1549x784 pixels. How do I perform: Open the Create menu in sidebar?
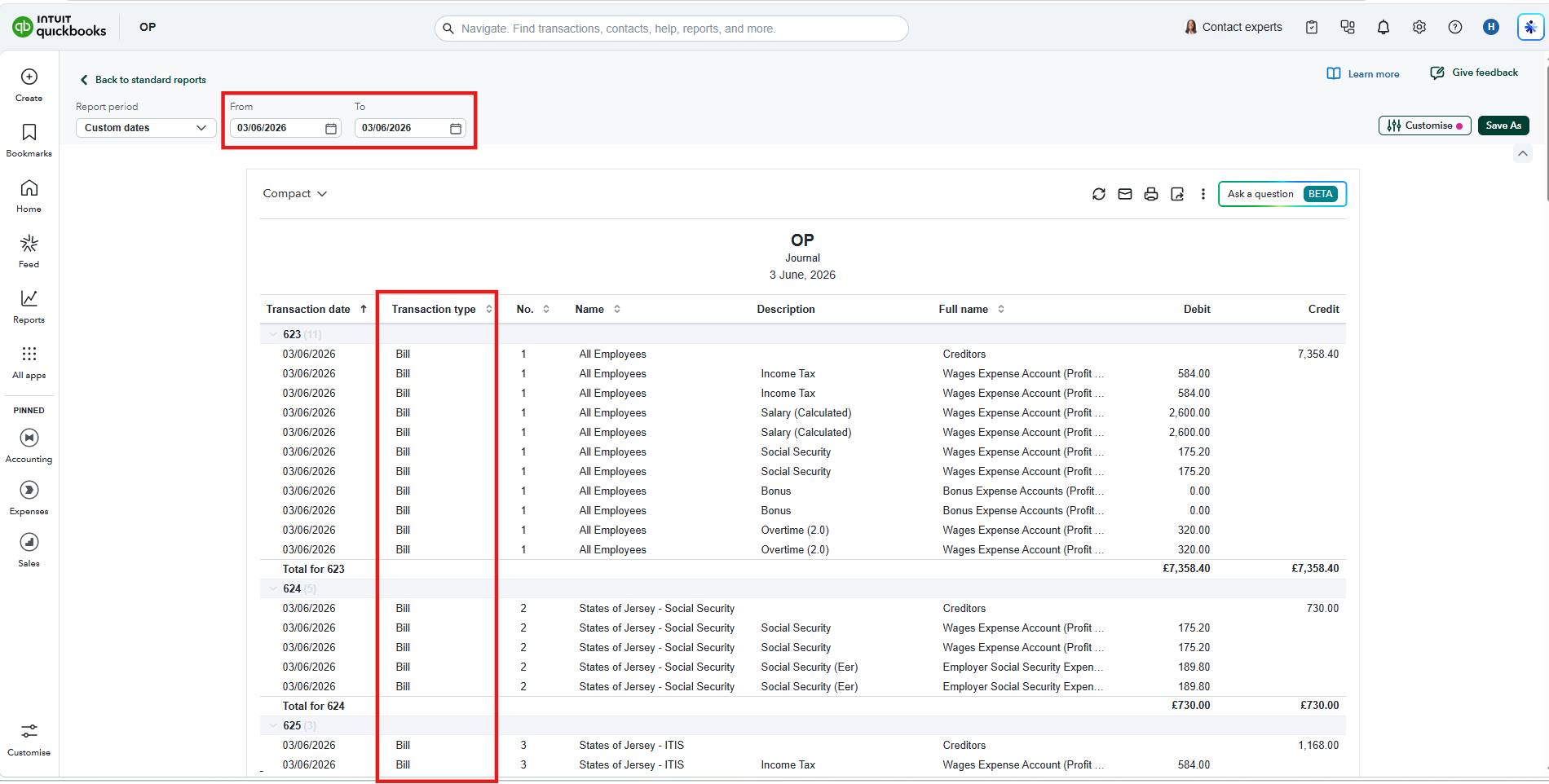pos(29,85)
